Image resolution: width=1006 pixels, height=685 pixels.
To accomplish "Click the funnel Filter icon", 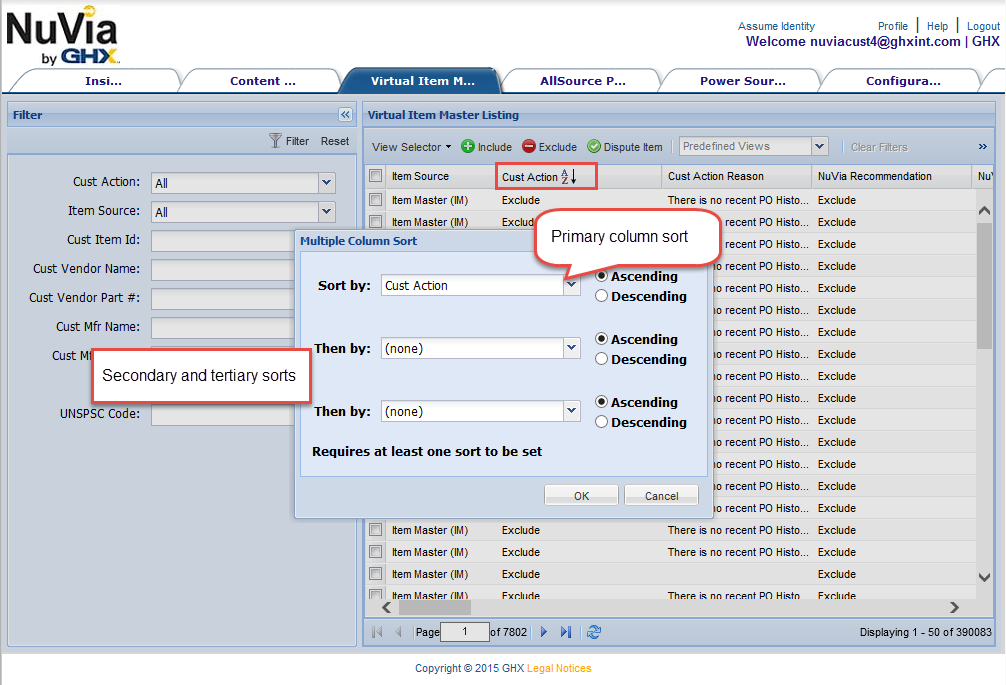I will click(x=275, y=140).
